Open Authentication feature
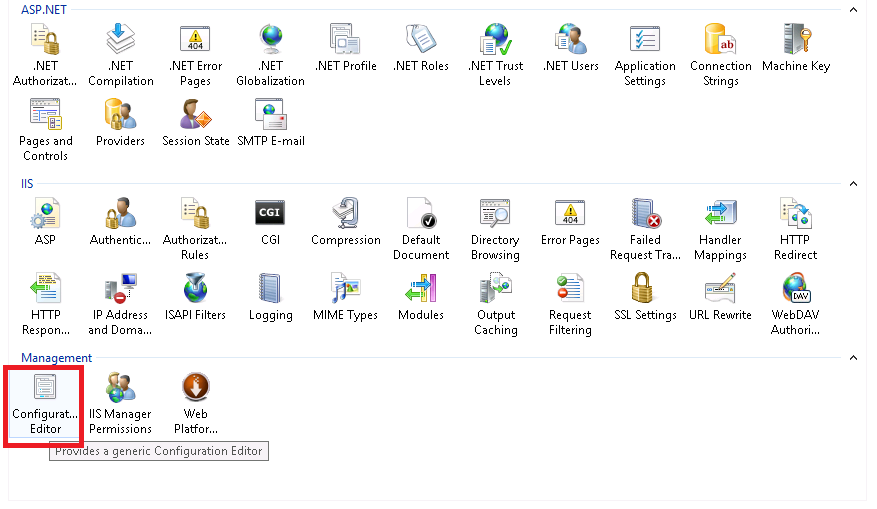The width and height of the screenshot is (877, 509). [x=120, y=221]
